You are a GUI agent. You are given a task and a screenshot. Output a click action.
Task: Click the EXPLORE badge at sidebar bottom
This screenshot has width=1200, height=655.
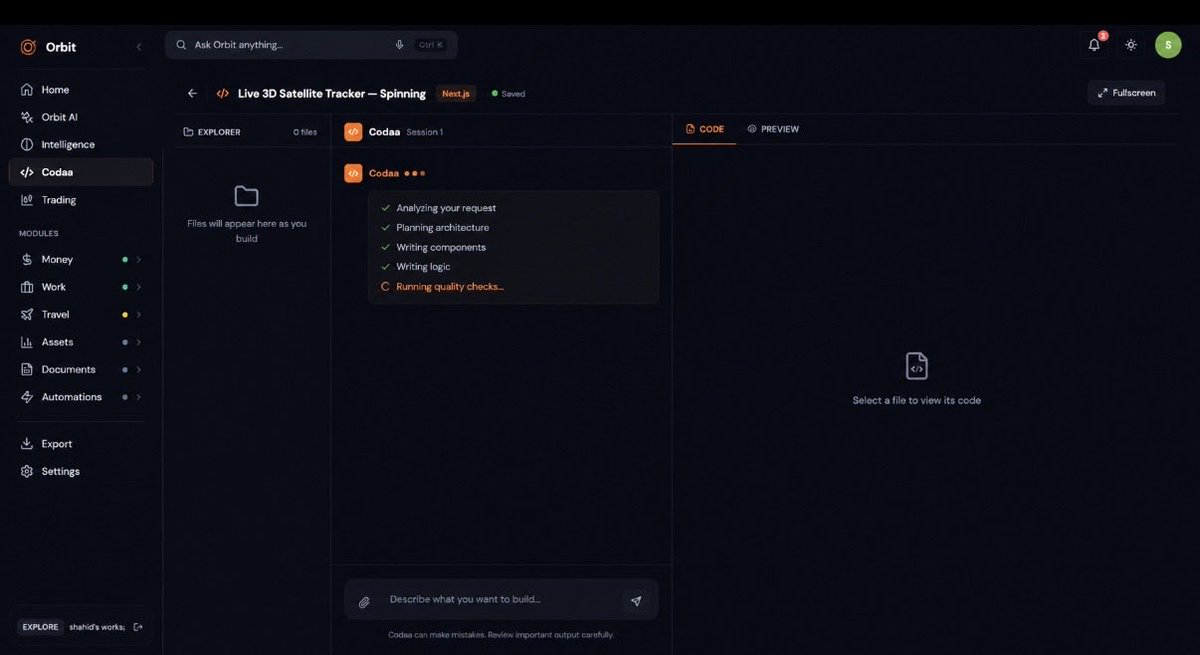(41, 627)
